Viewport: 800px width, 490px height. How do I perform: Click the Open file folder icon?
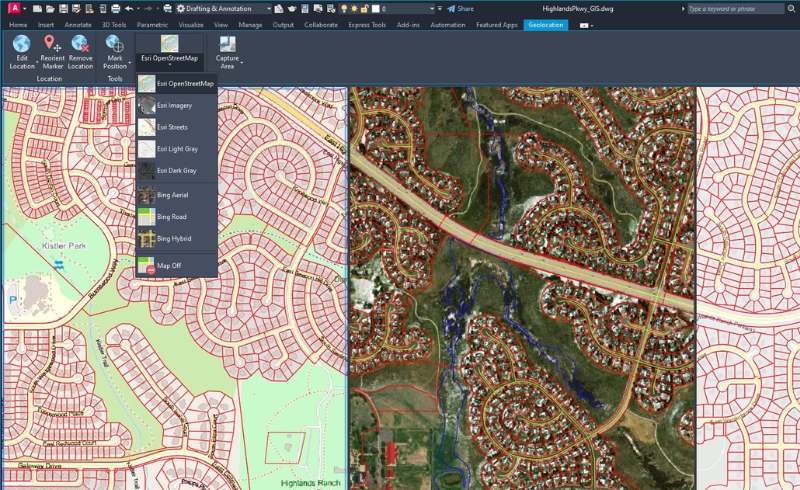(50, 9)
